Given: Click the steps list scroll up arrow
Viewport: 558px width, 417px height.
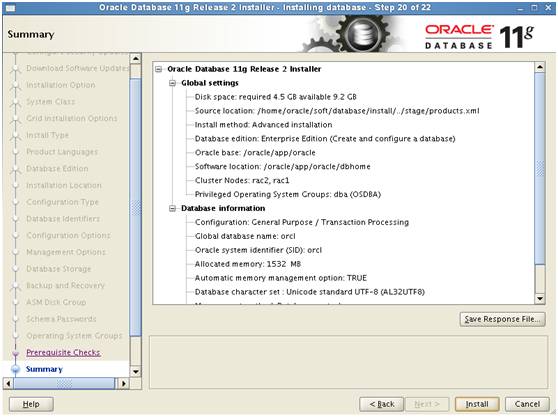Looking at the screenshot, I should coord(136,58).
